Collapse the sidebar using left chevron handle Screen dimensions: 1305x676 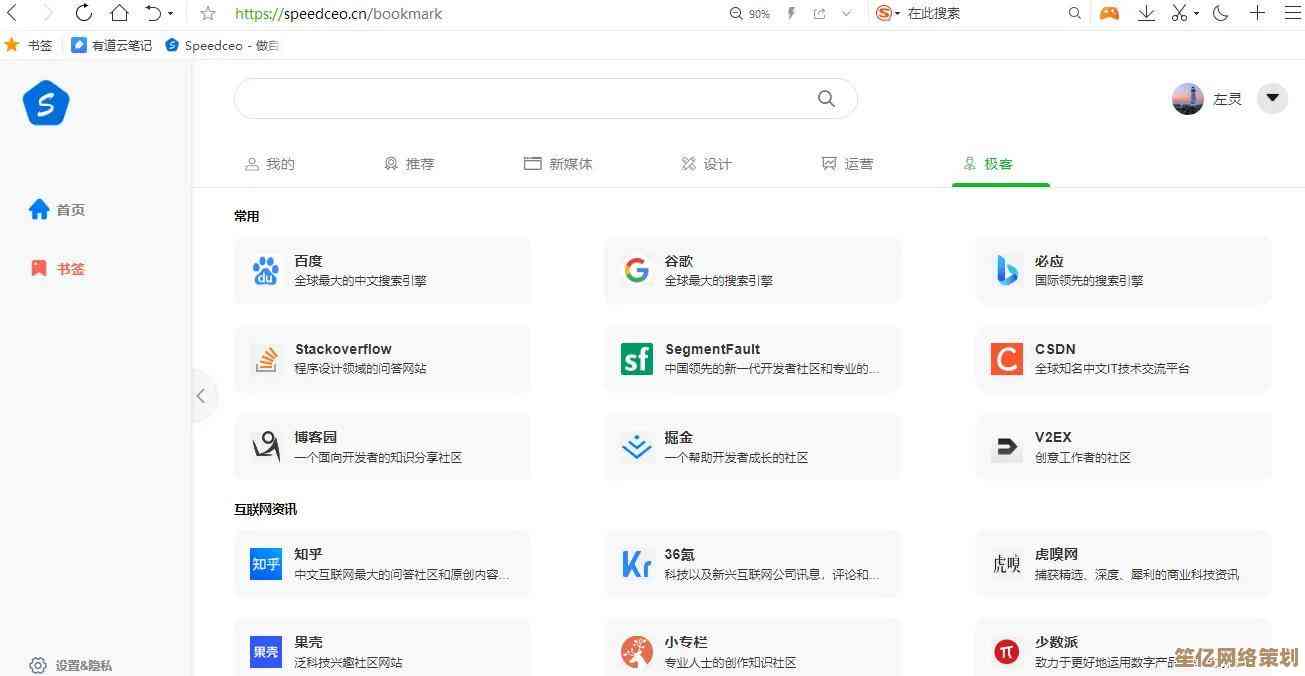tap(201, 396)
